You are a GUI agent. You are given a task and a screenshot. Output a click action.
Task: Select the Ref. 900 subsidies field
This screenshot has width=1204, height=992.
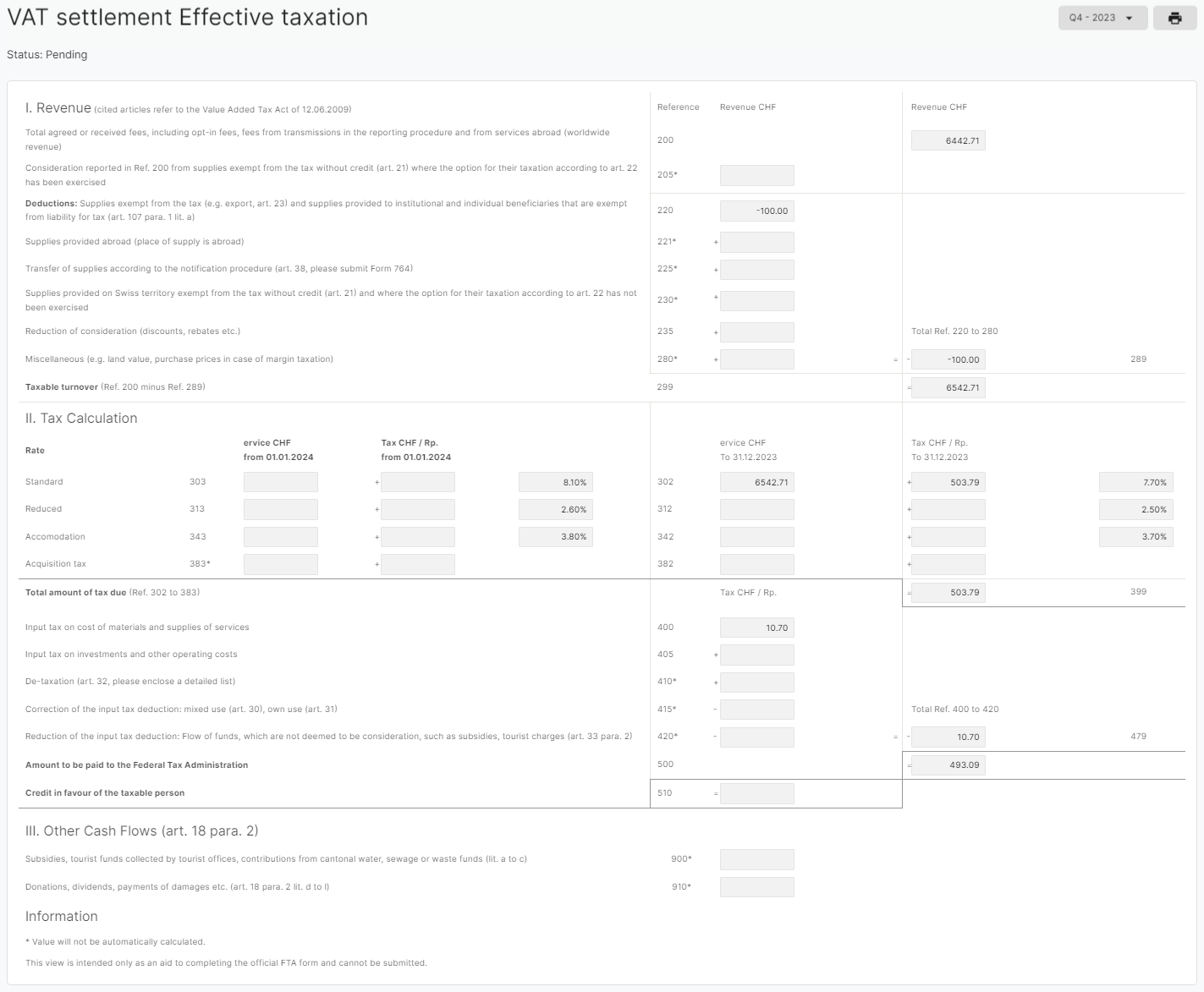coord(756,859)
